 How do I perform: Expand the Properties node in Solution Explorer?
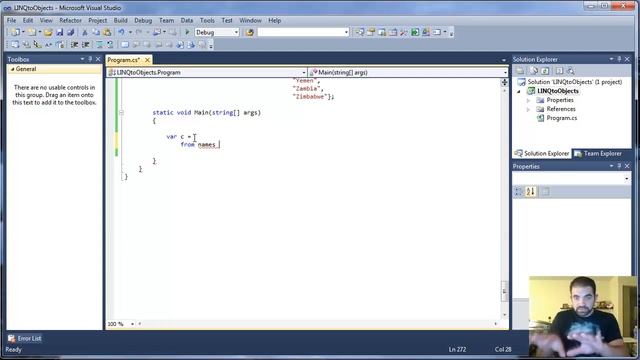(528, 100)
